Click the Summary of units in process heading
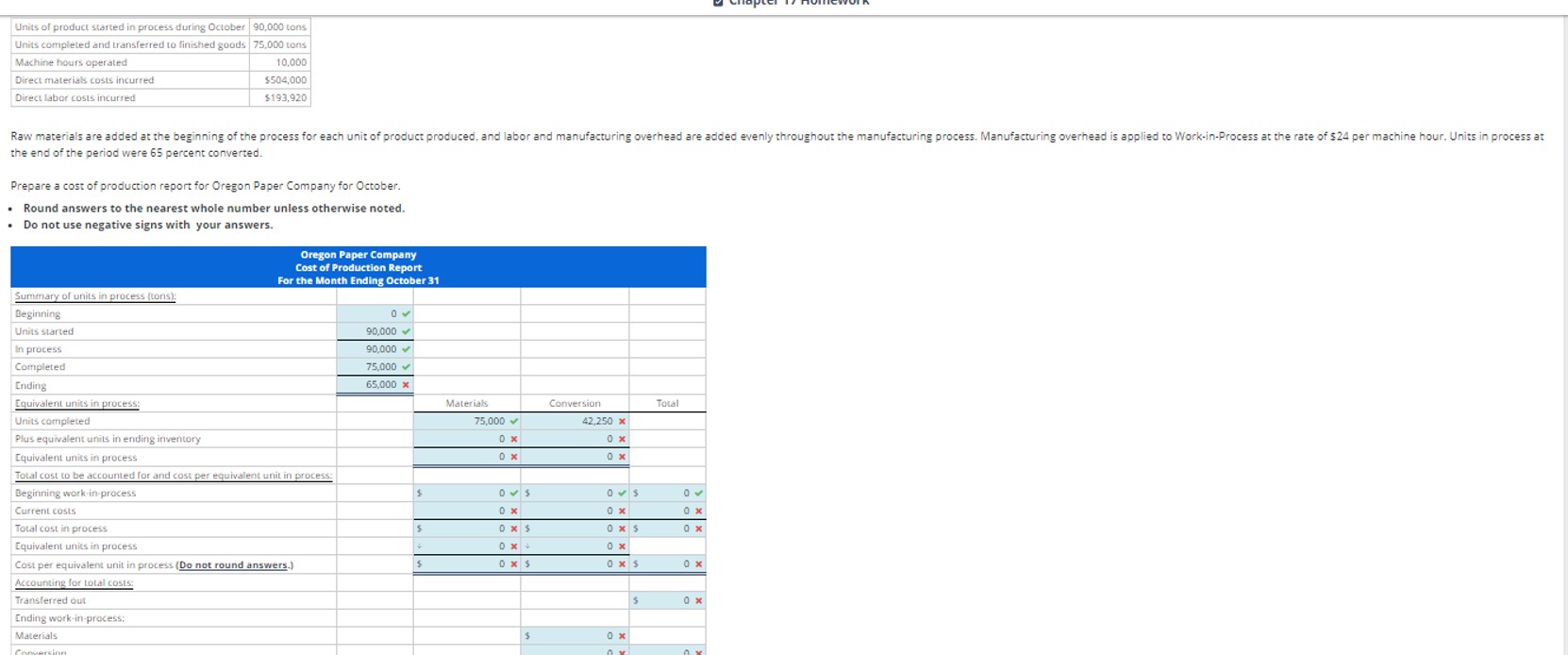The image size is (1568, 655). (95, 296)
